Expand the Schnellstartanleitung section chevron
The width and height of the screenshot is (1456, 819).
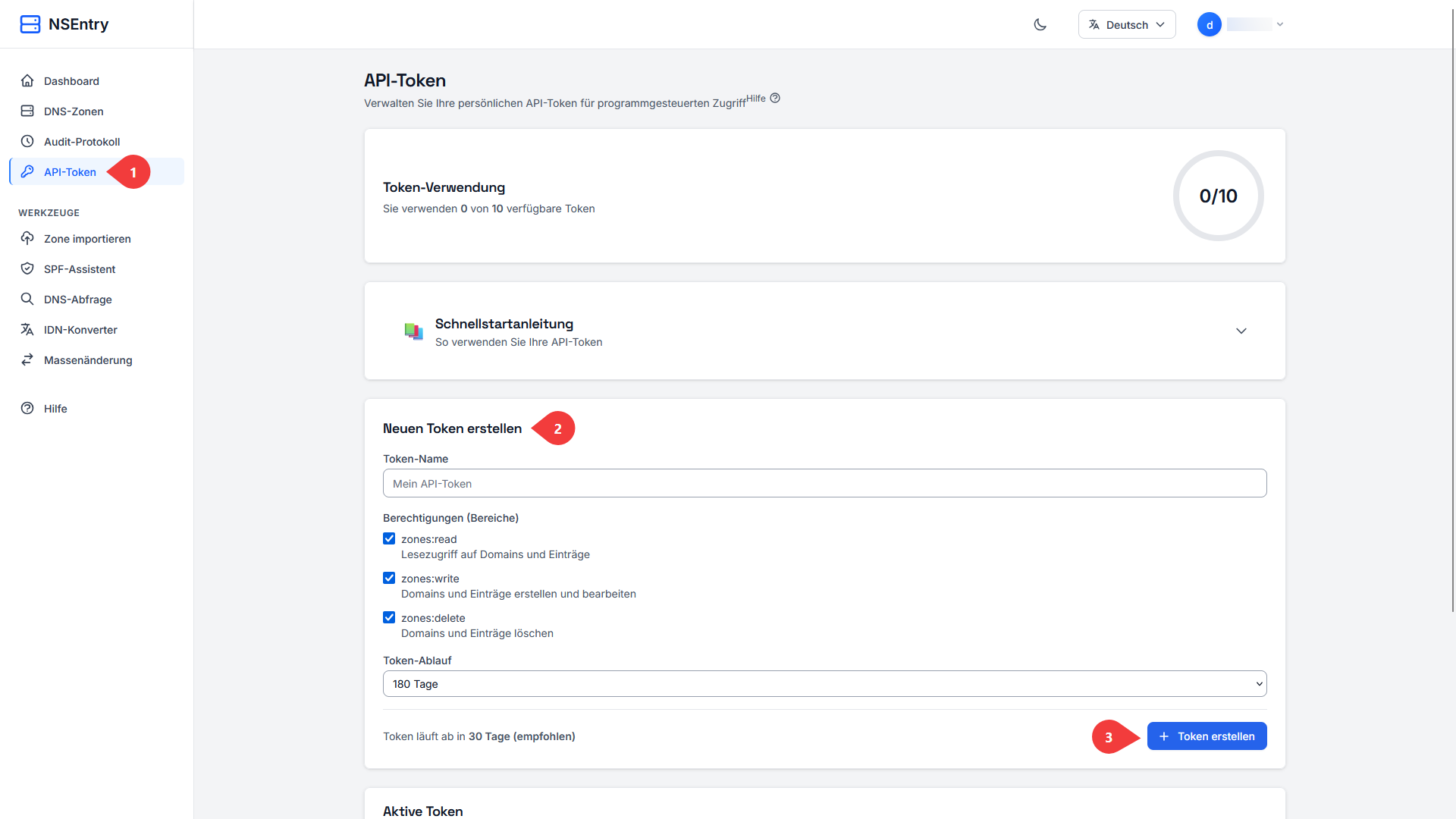point(1241,331)
